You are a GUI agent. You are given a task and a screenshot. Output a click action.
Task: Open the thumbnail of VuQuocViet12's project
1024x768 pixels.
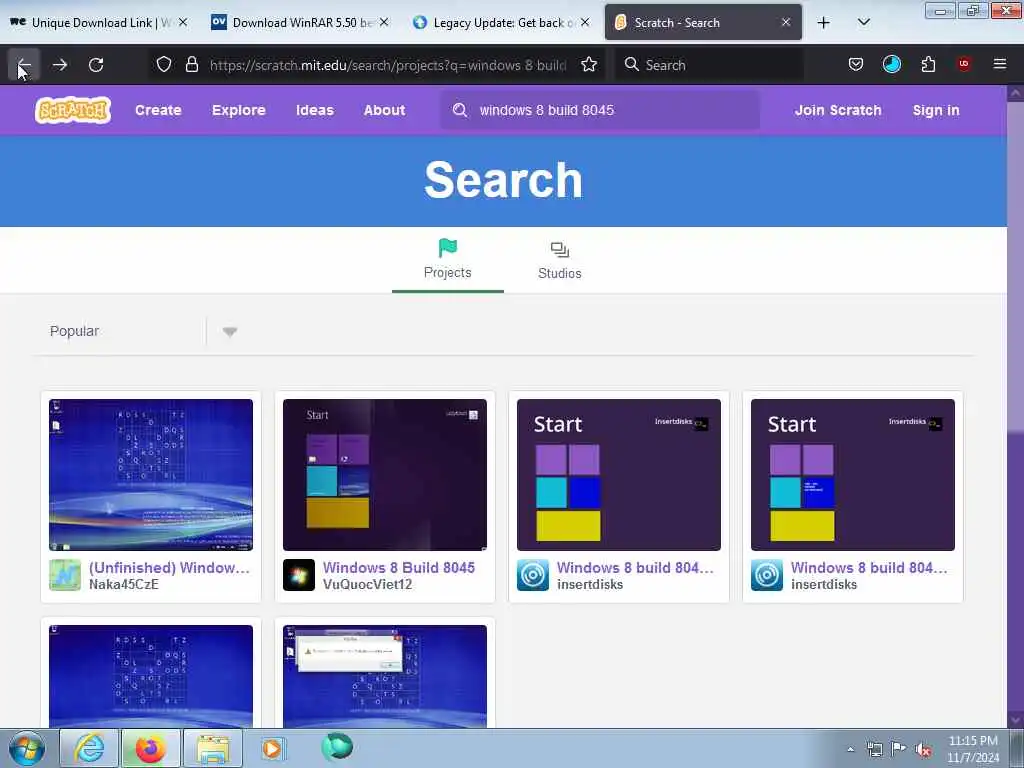click(x=385, y=475)
